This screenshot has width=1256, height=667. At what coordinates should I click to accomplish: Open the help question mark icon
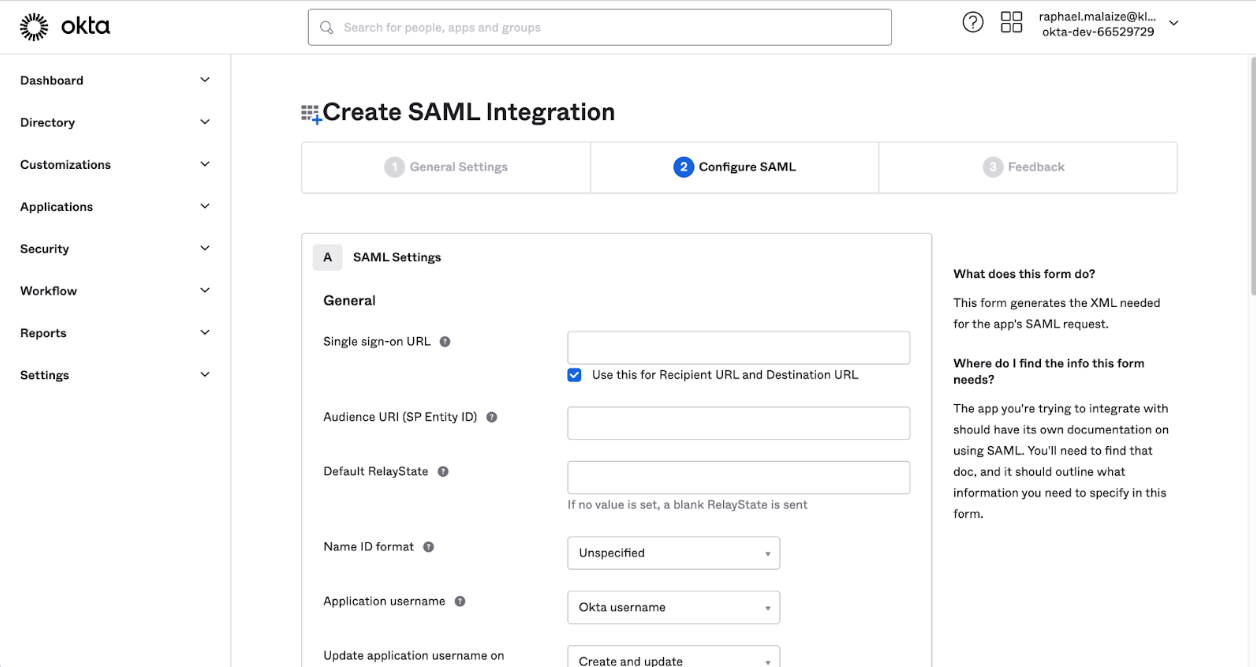[x=972, y=23]
